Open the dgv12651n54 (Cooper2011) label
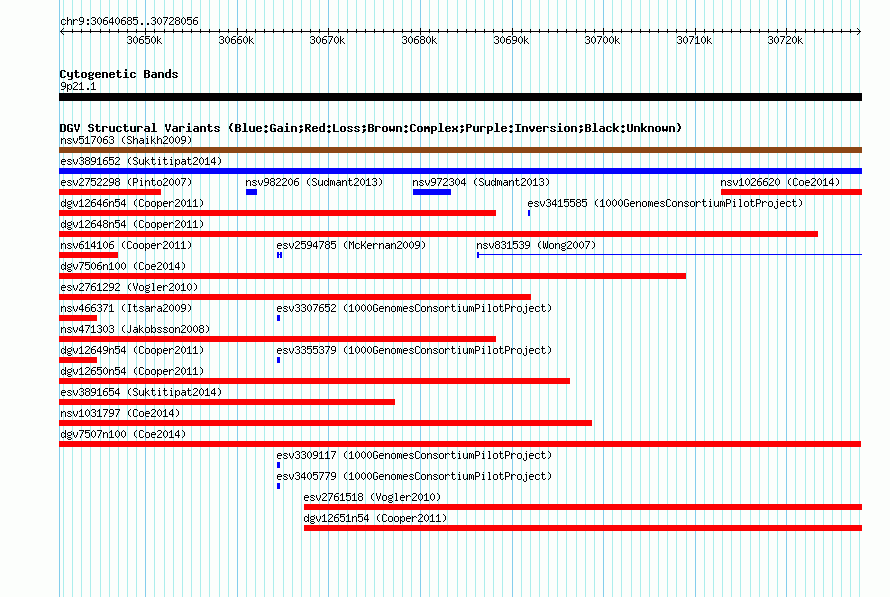 click(375, 518)
